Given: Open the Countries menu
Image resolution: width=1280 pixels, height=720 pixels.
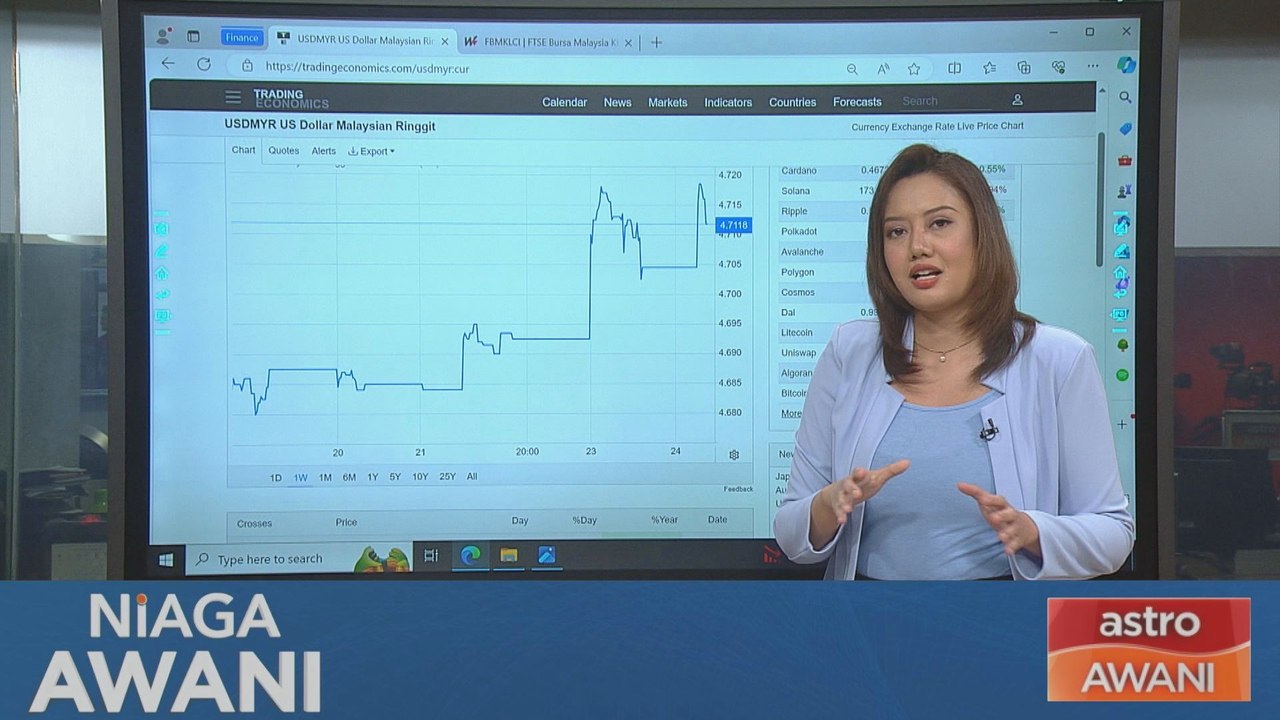Looking at the screenshot, I should (792, 102).
